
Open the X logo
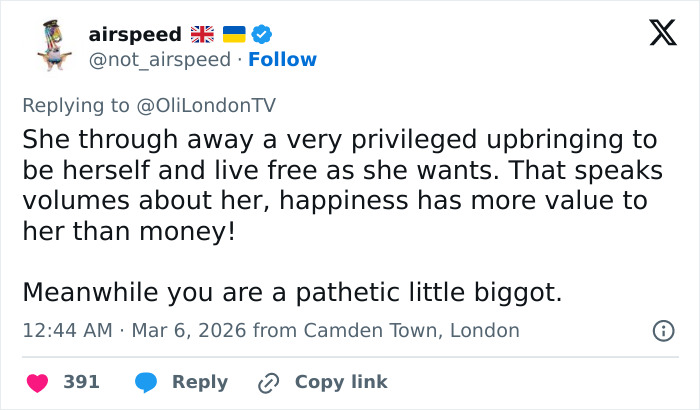(656, 35)
